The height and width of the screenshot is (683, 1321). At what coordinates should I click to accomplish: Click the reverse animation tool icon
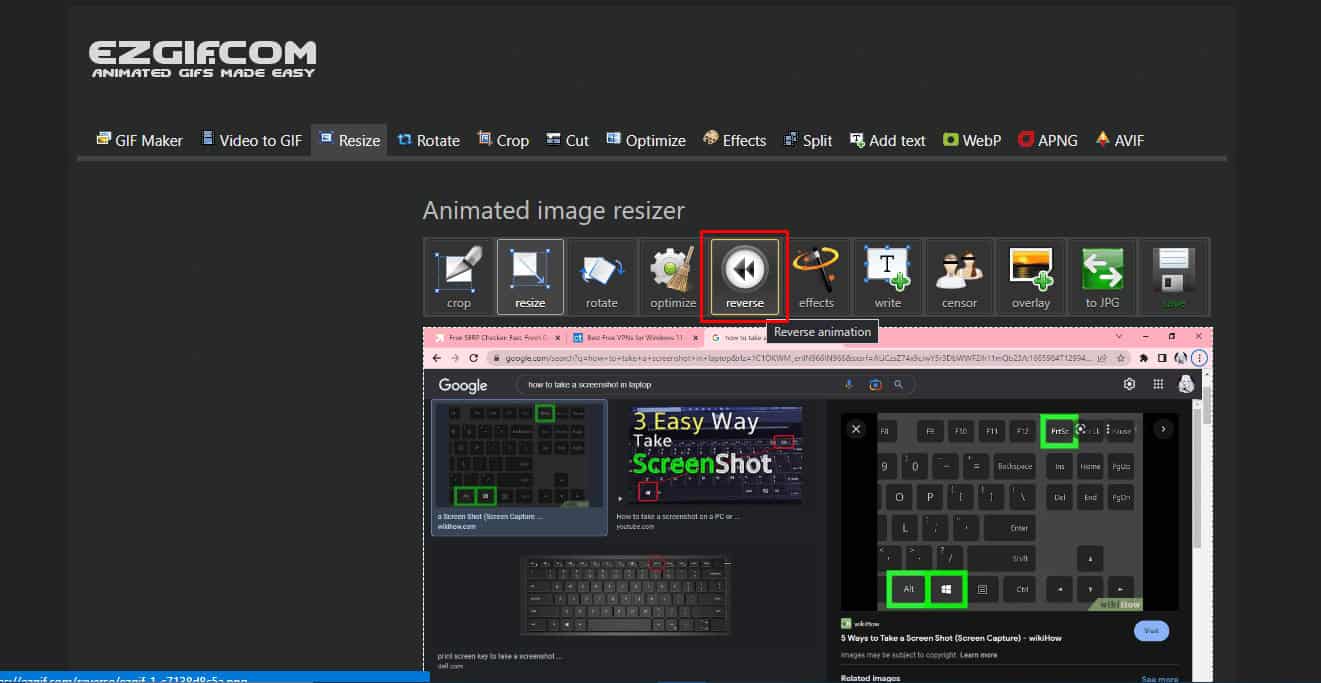click(745, 277)
